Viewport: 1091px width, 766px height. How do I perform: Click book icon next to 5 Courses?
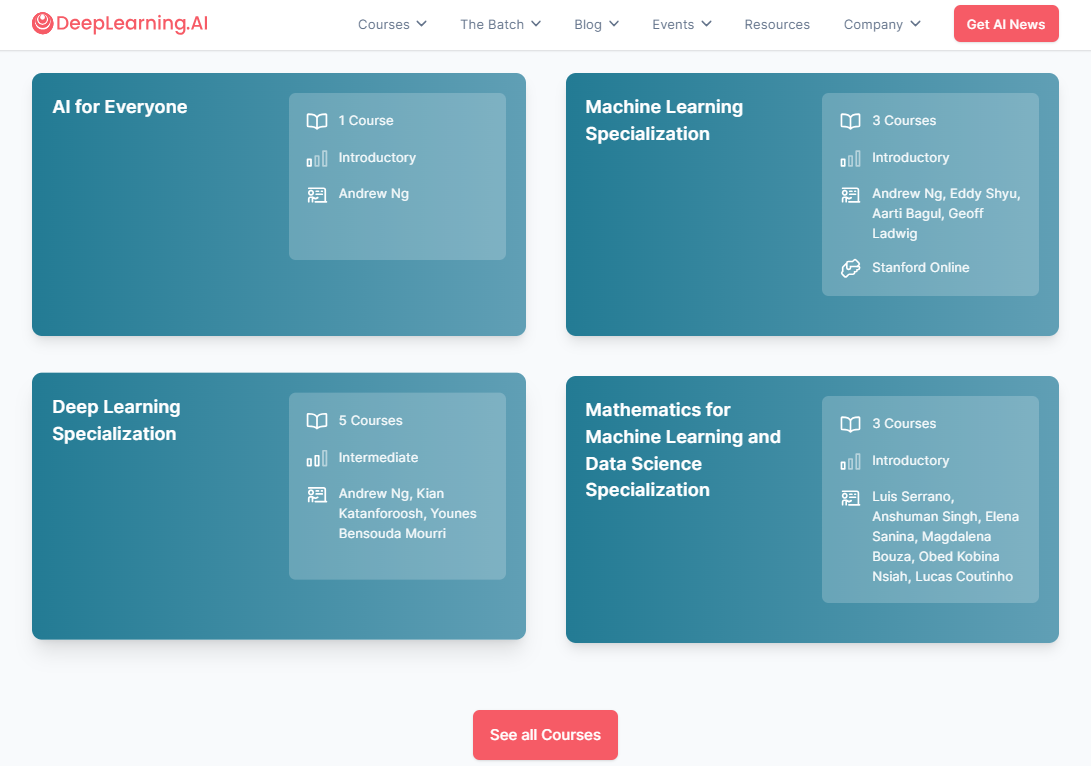[x=317, y=421]
